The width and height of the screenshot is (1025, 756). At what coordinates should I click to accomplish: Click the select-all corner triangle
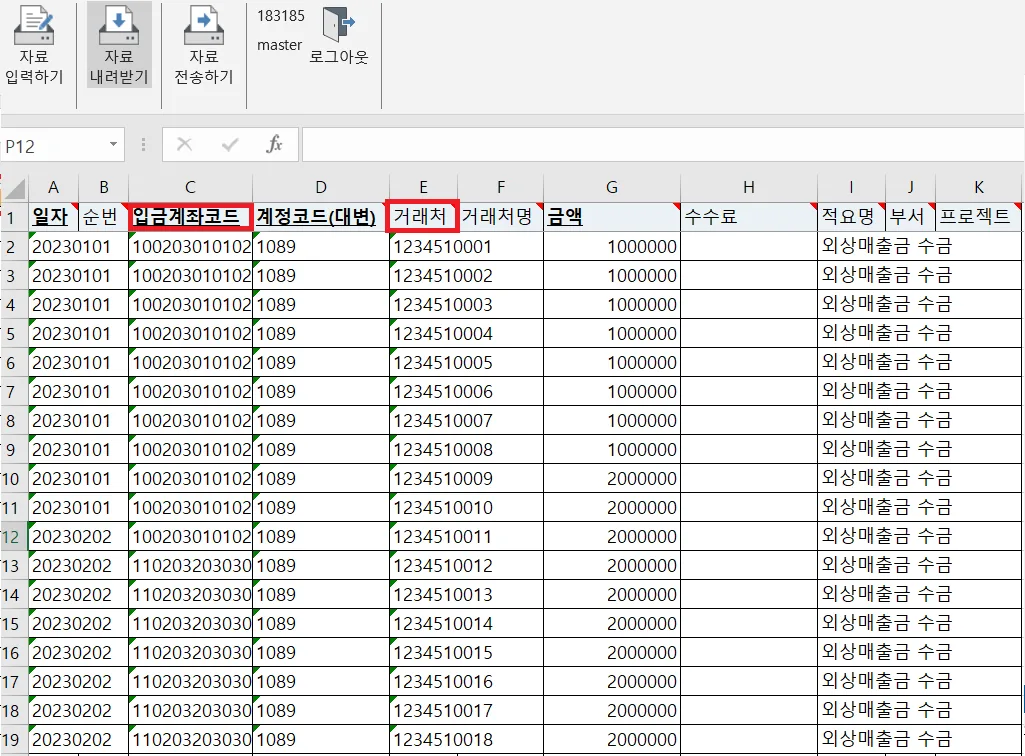point(14,188)
